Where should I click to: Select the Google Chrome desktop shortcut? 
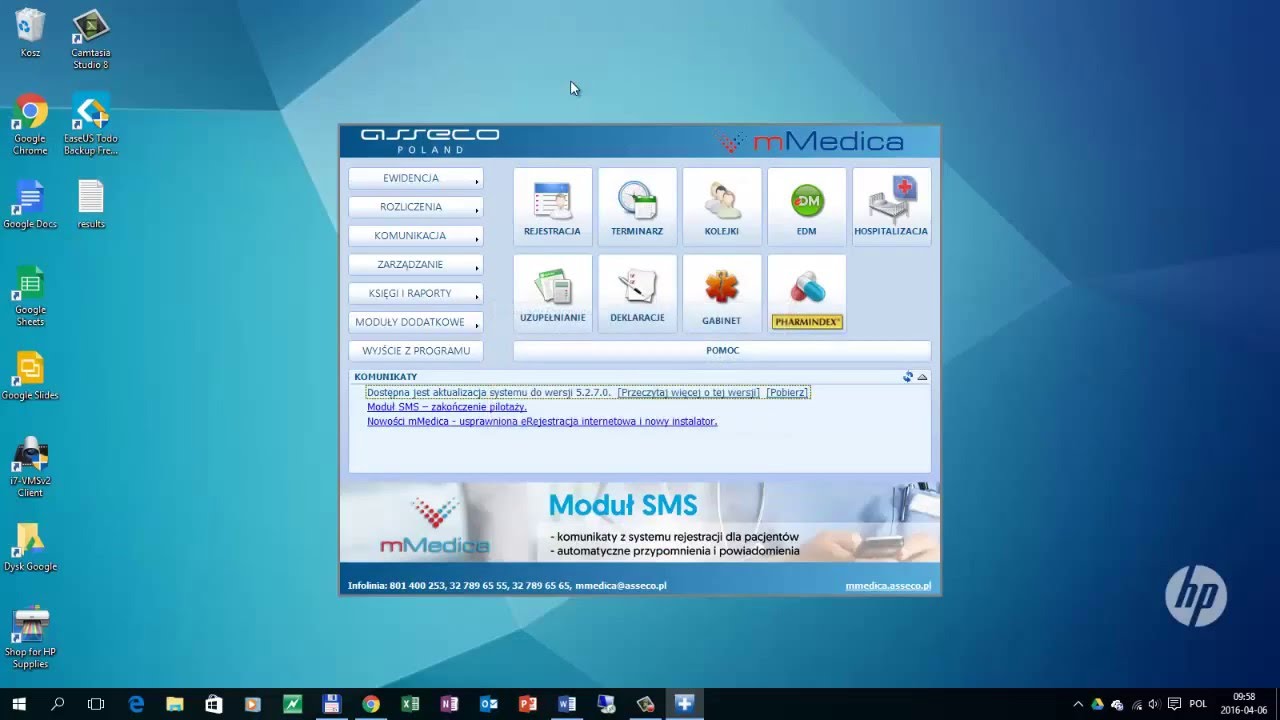coord(30,125)
